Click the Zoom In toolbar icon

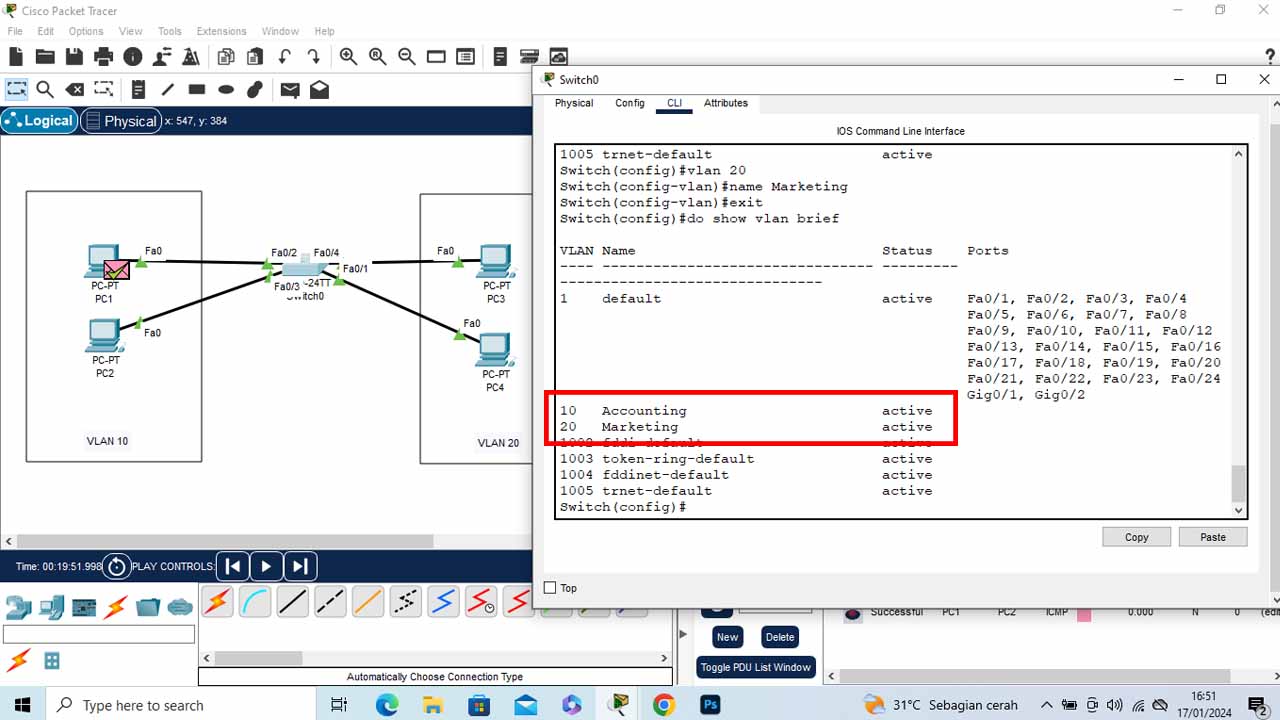click(348, 57)
